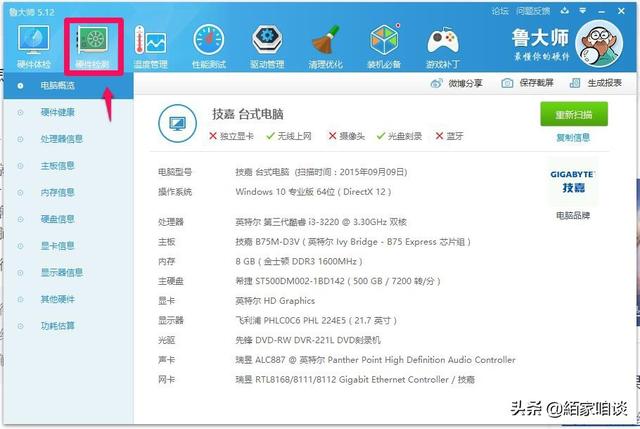The width and height of the screenshot is (640, 429).
Task: Select 显卡信息 in the sidebar
Action: pyautogui.click(x=69, y=246)
